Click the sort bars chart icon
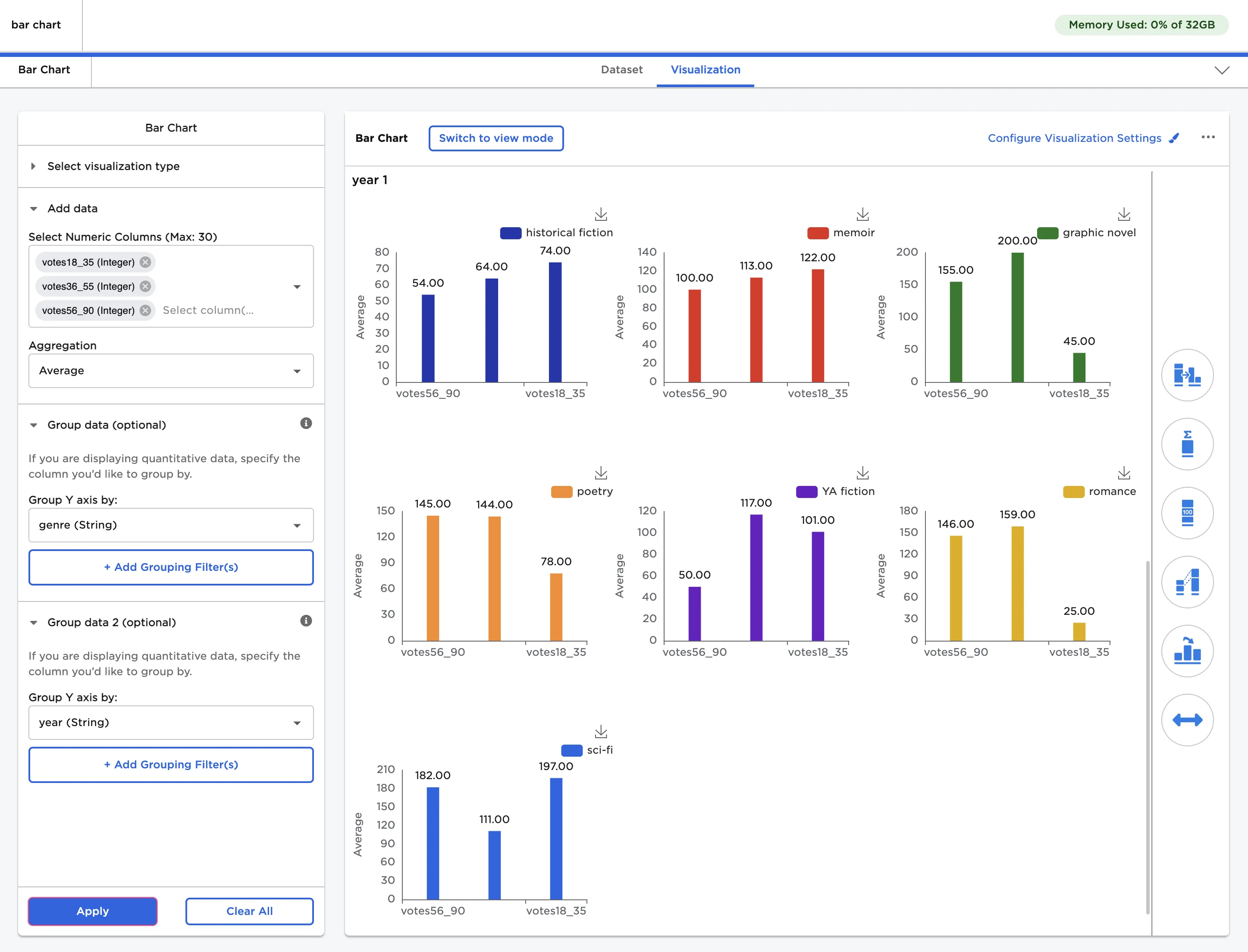The height and width of the screenshot is (952, 1248). pyautogui.click(x=1187, y=651)
